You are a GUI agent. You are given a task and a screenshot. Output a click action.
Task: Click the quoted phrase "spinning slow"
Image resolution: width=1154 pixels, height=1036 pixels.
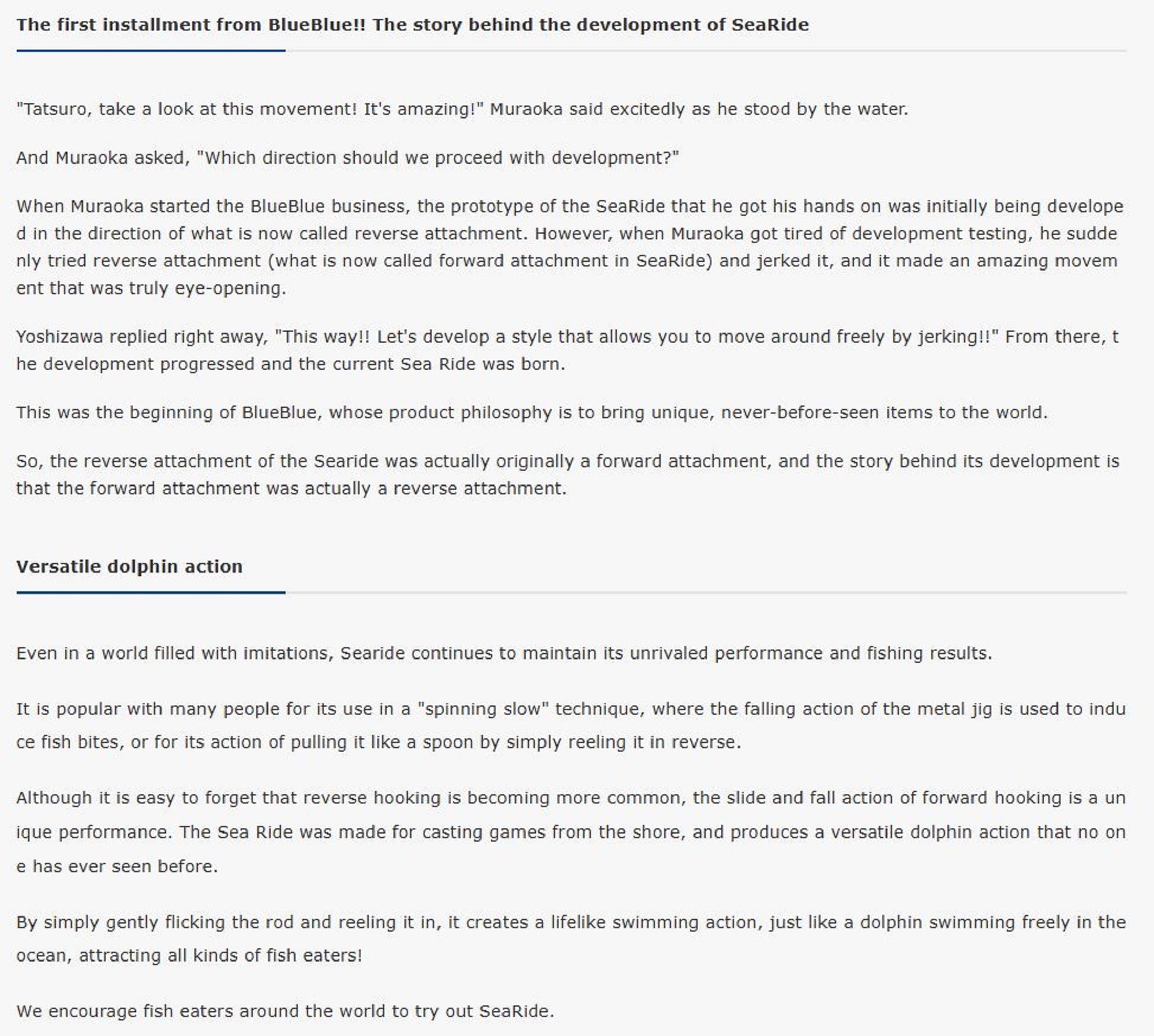point(486,708)
